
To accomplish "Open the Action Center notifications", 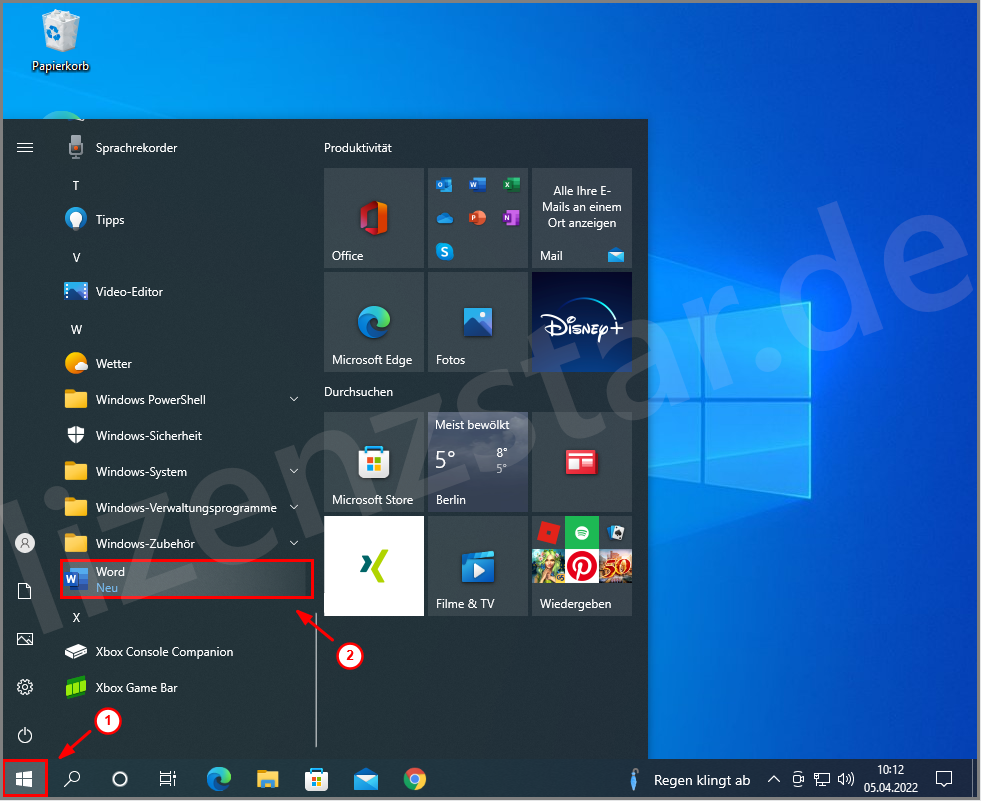I will click(x=943, y=779).
